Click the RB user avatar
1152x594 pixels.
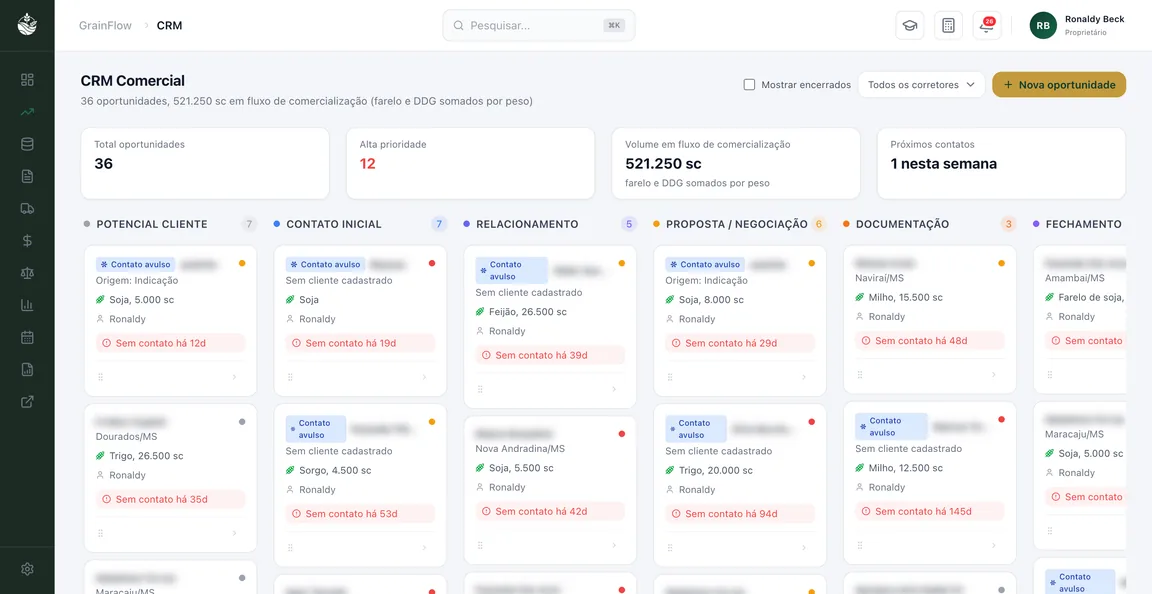(1043, 25)
